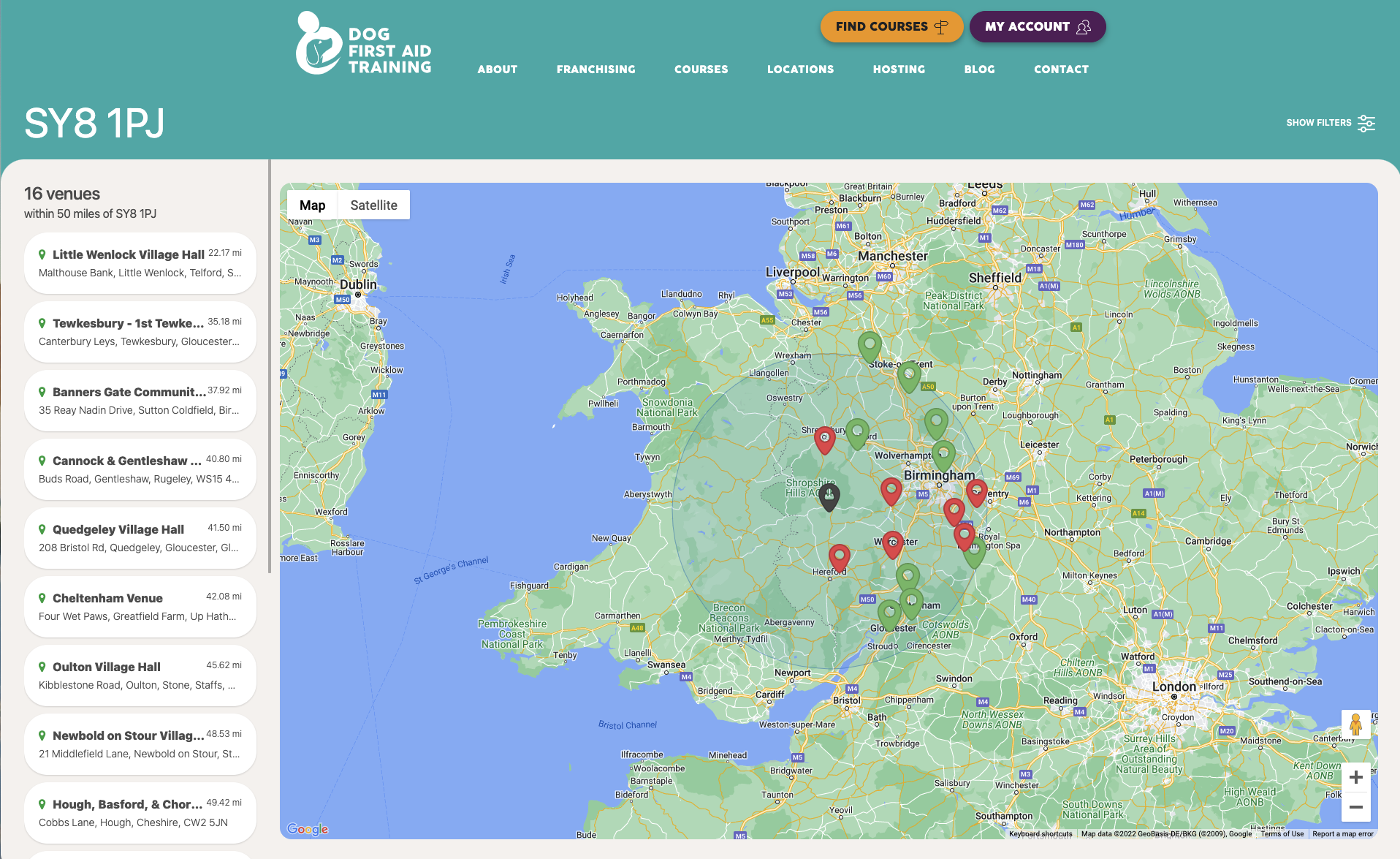Select the green marker right of Wolverhampton
This screenshot has width=1400, height=859.
(x=943, y=455)
